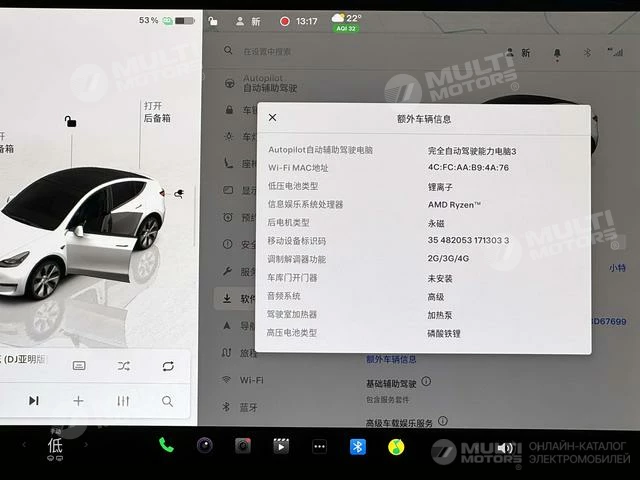Viewport: 640px width, 480px height.
Task: Toggle repeat in media player
Action: coord(168,366)
